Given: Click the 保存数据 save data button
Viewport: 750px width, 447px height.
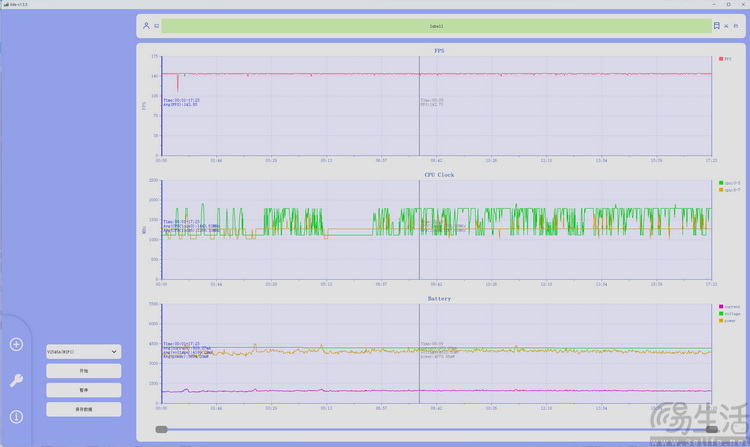Looking at the screenshot, I should [83, 409].
